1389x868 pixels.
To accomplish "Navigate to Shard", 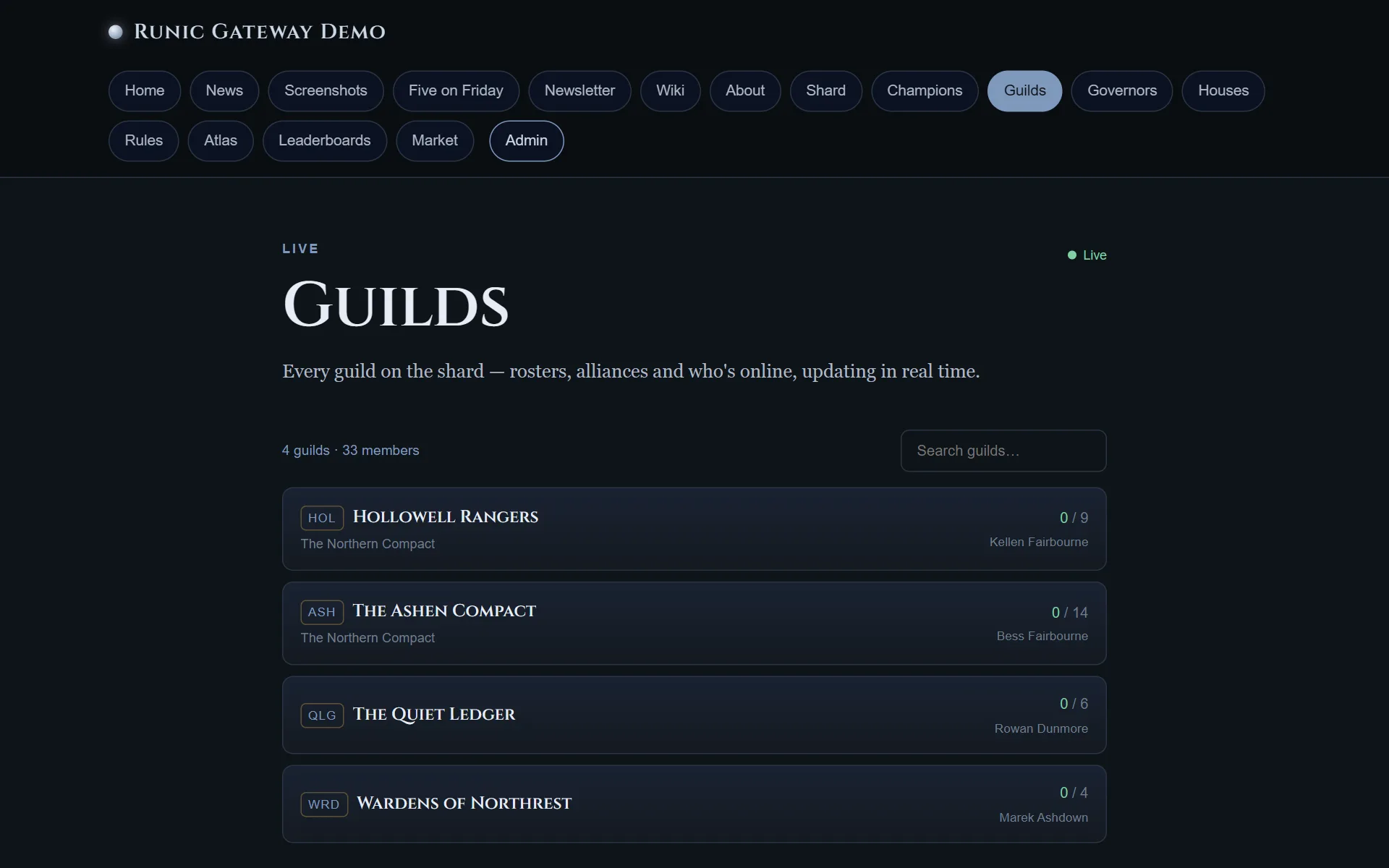I will click(826, 91).
